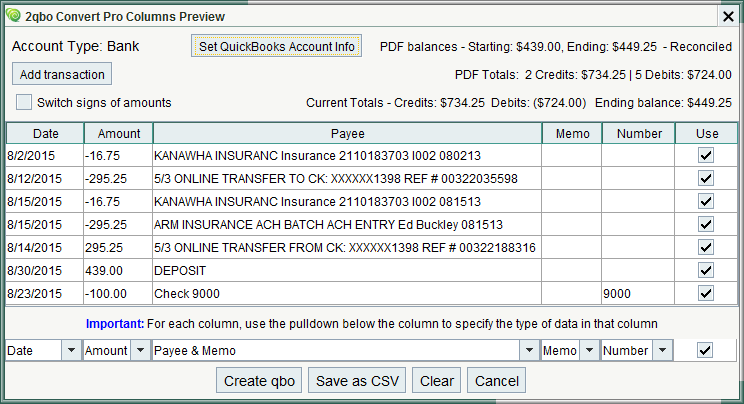Uncheck Use for 8/2/2015 KANAWHA row

(x=706, y=155)
